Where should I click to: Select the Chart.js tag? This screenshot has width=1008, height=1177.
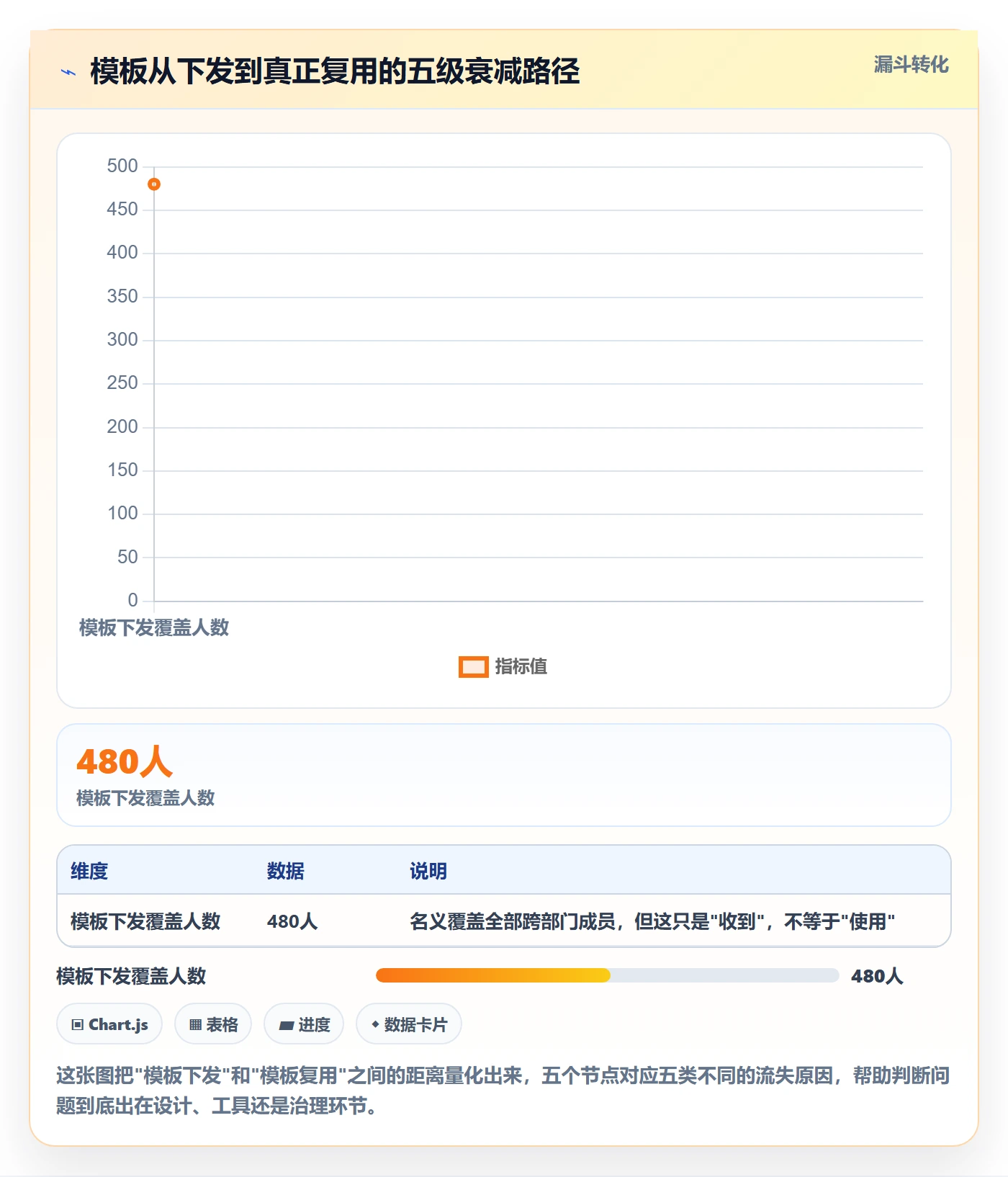(109, 1024)
